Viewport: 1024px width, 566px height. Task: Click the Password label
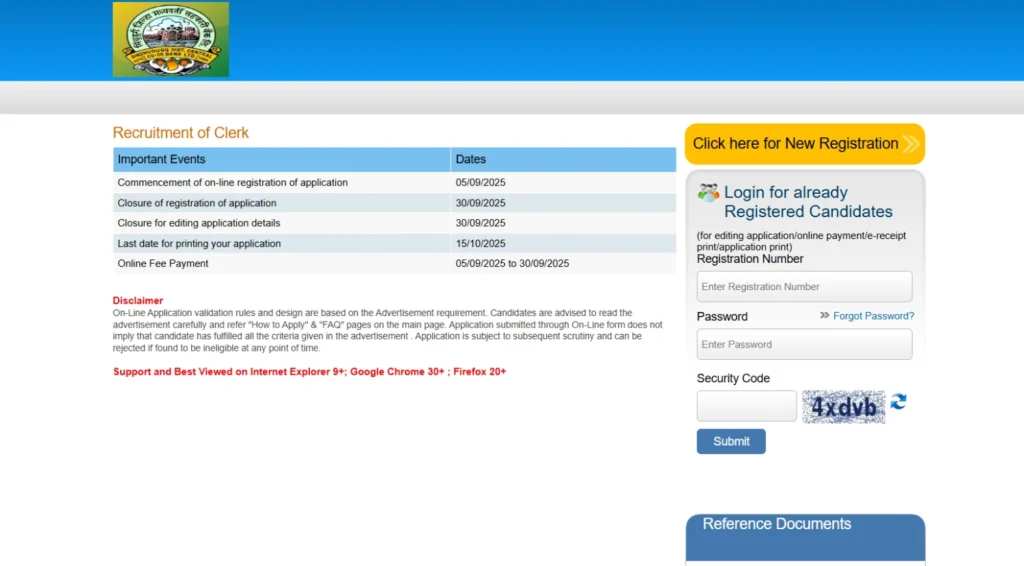point(722,317)
